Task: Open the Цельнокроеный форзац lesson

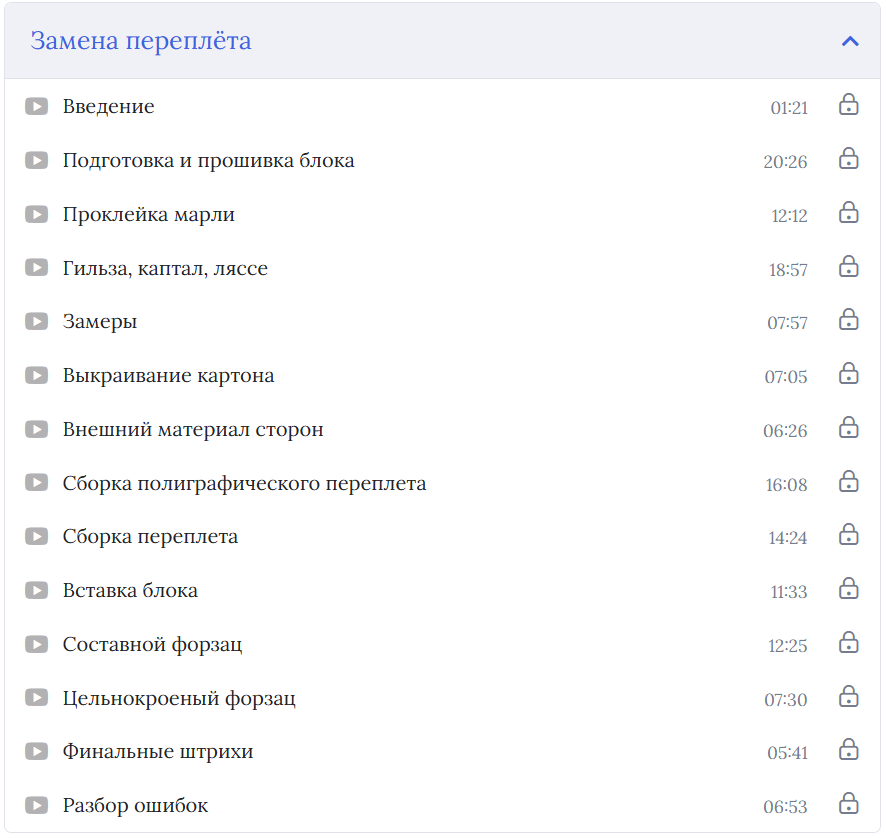Action: coord(179,698)
